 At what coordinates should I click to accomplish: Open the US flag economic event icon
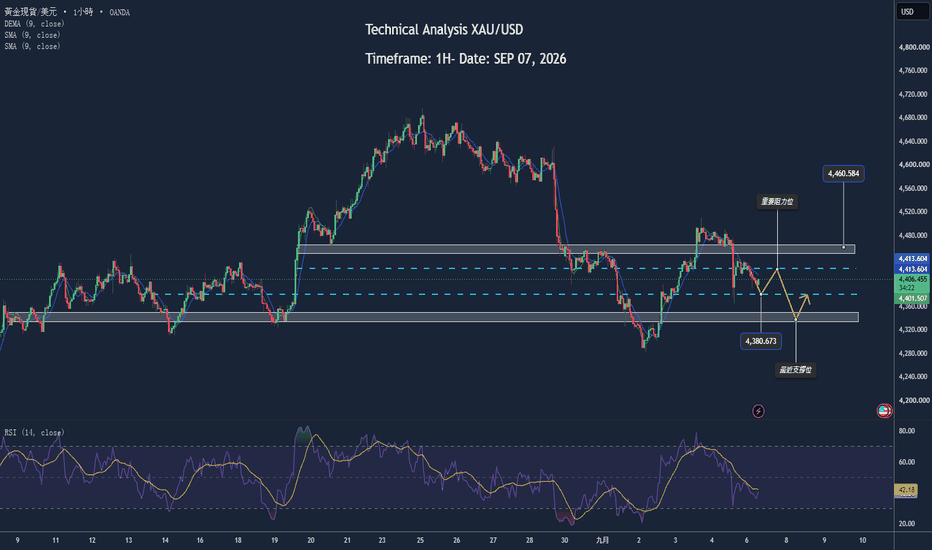tap(884, 410)
